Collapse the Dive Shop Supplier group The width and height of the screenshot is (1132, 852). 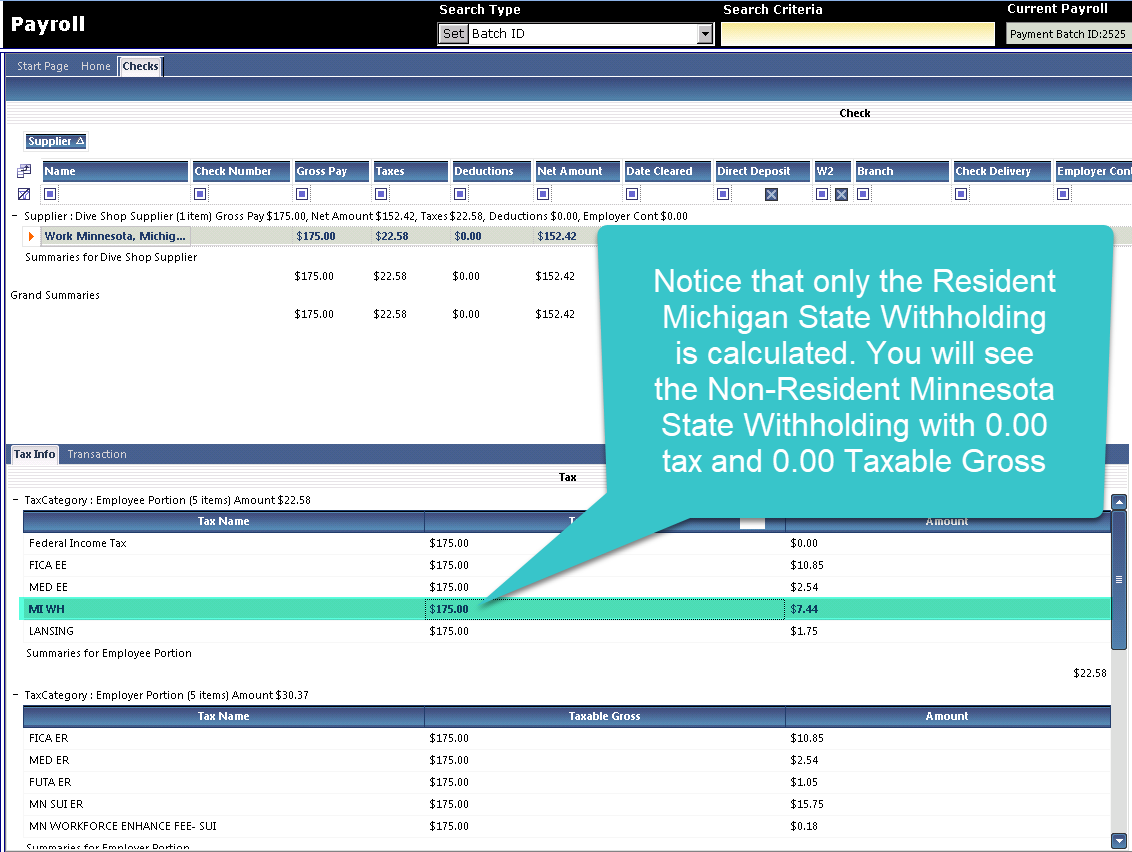15,216
